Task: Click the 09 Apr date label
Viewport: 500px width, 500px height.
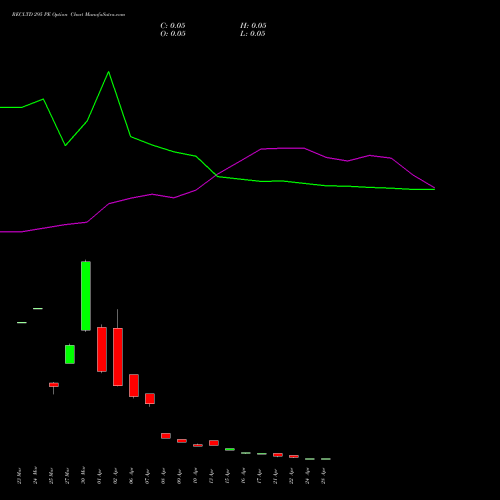Action: [x=179, y=476]
